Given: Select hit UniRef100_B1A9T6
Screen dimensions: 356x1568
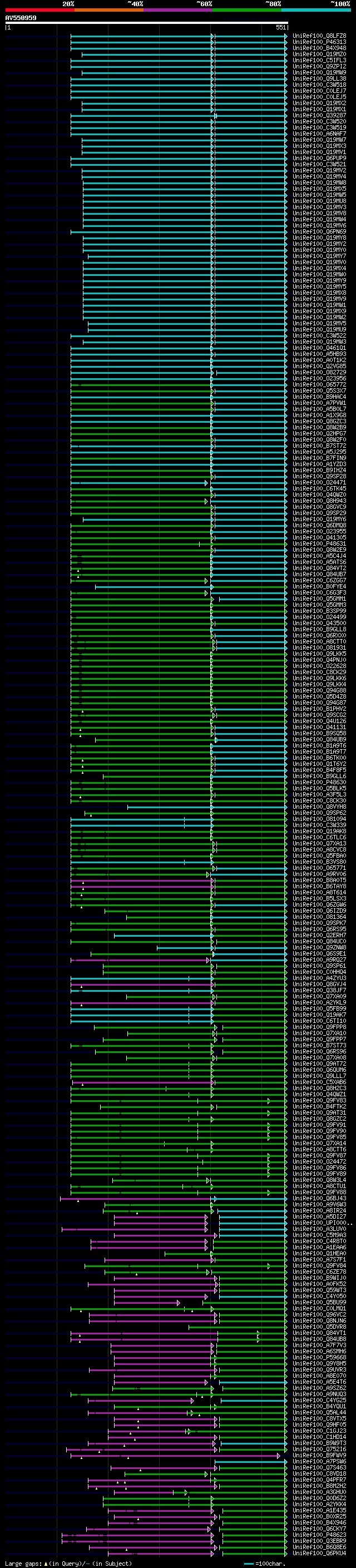Looking at the screenshot, I should tap(319, 746).
